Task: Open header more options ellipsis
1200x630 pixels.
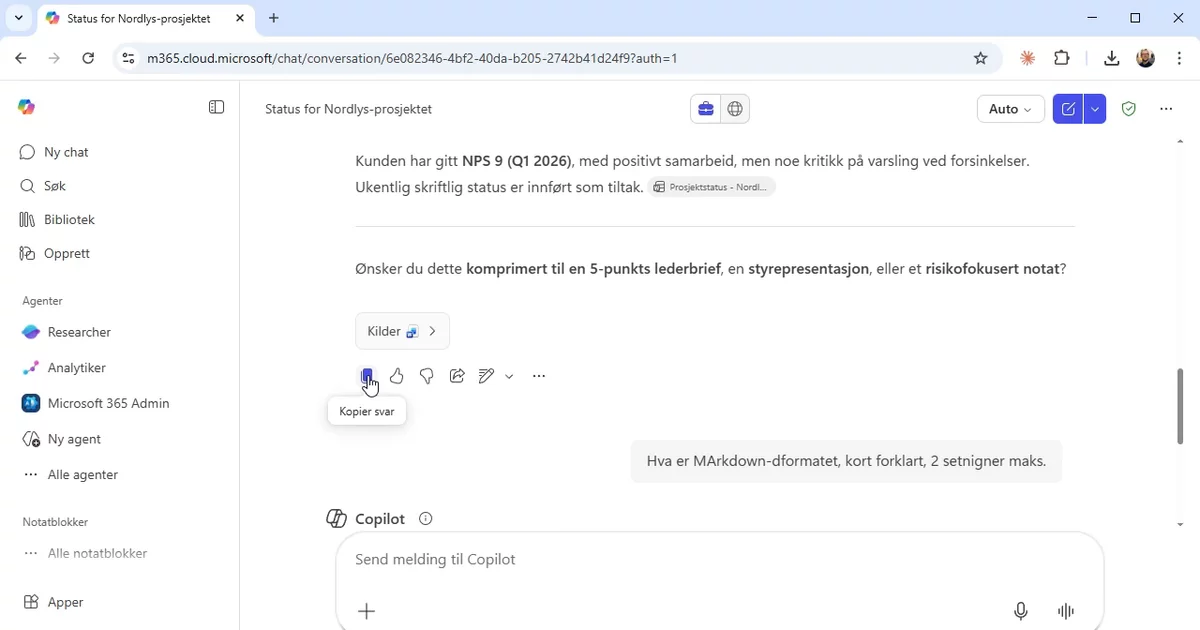Action: [x=1166, y=109]
